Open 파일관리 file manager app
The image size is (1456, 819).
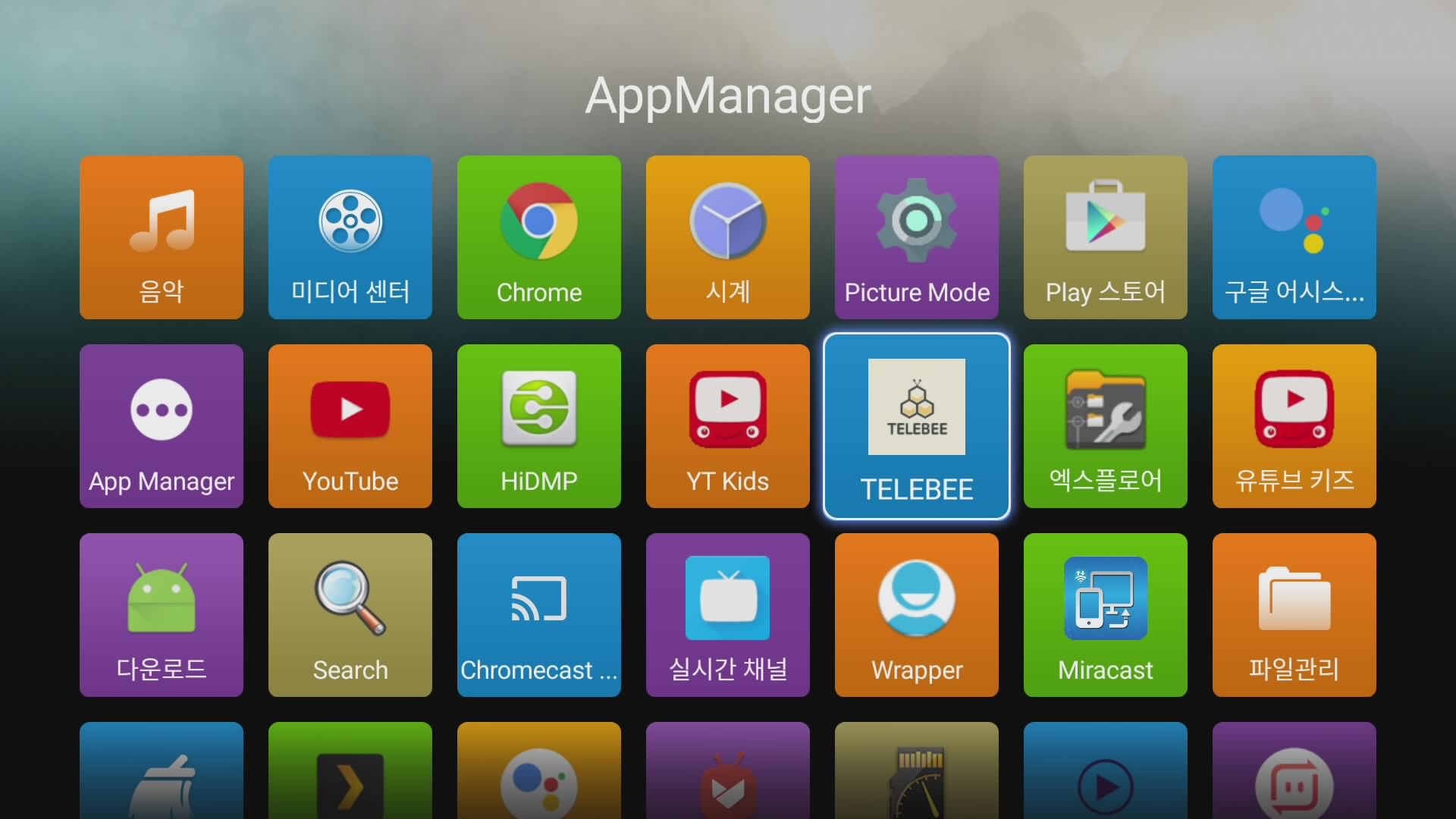tap(1294, 615)
